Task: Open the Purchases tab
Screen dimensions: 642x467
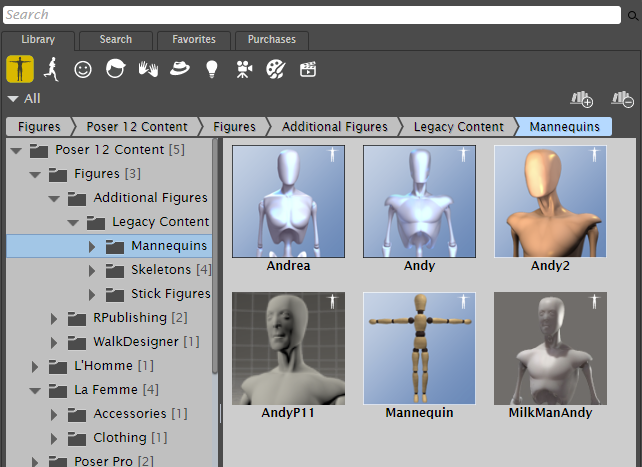Action: coord(271,40)
